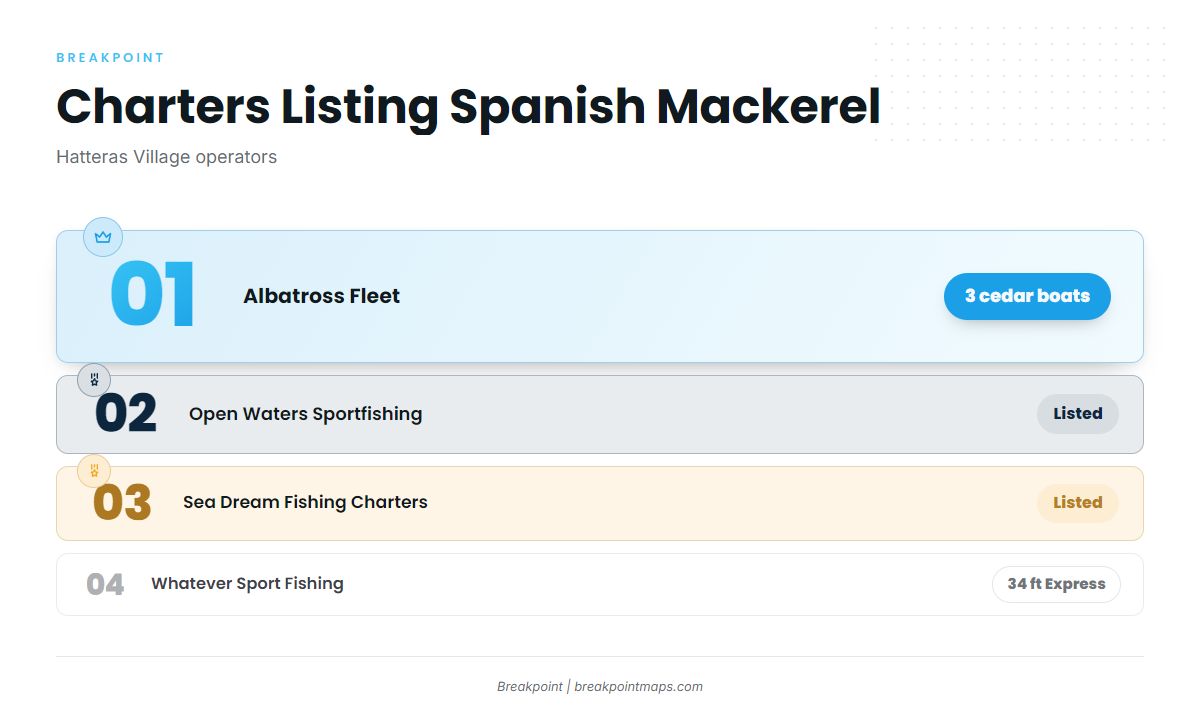The height and width of the screenshot is (721, 1200).
Task: Click the 02 rank number
Action: 126,414
